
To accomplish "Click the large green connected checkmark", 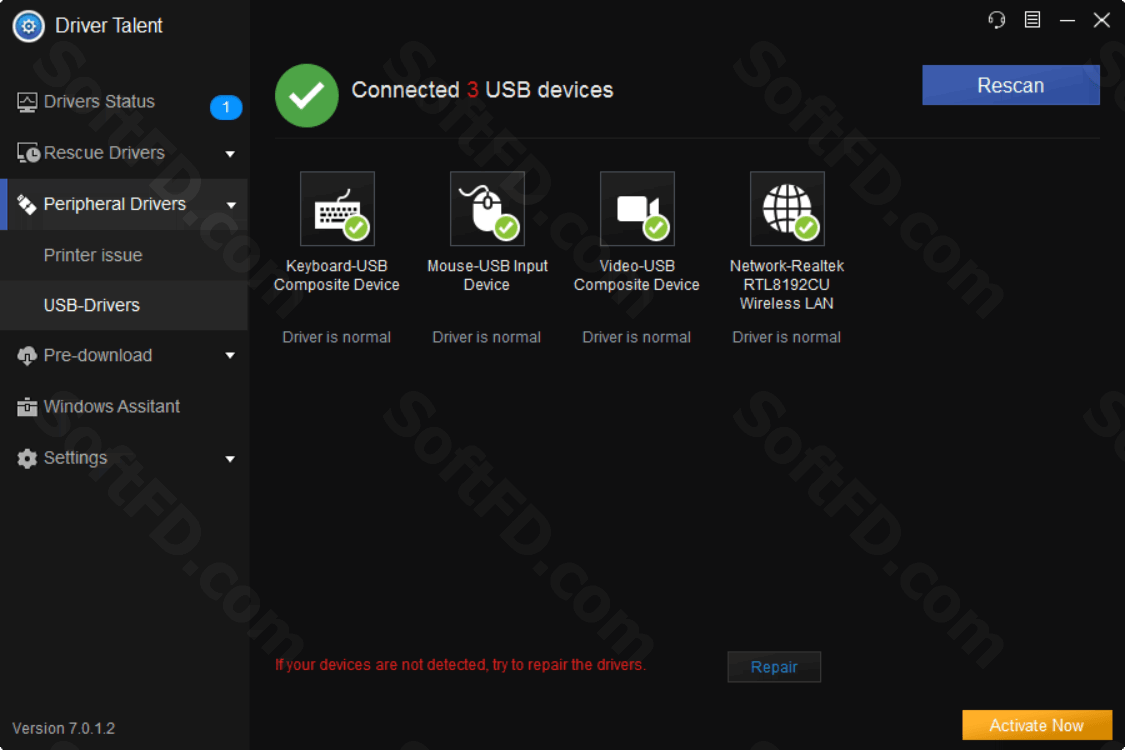I will click(306, 95).
